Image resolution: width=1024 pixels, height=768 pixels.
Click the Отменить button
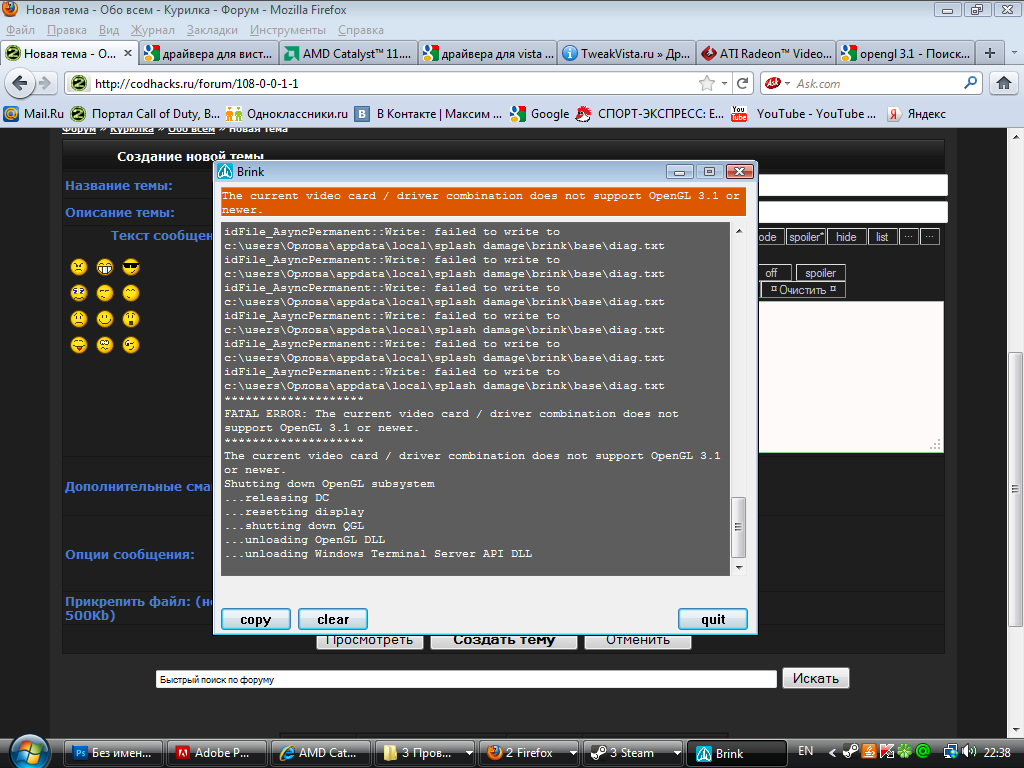[x=637, y=641]
